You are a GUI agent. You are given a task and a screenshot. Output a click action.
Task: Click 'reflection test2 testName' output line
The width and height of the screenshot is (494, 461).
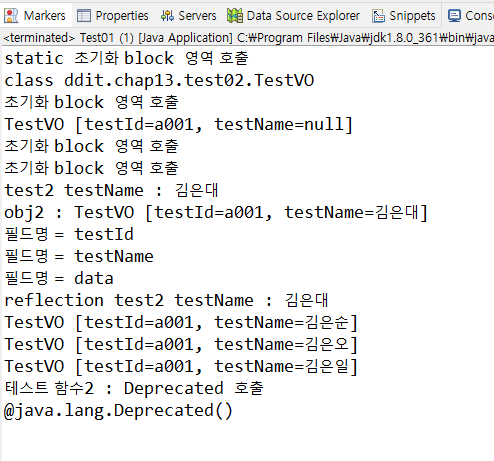pyautogui.click(x=166, y=300)
